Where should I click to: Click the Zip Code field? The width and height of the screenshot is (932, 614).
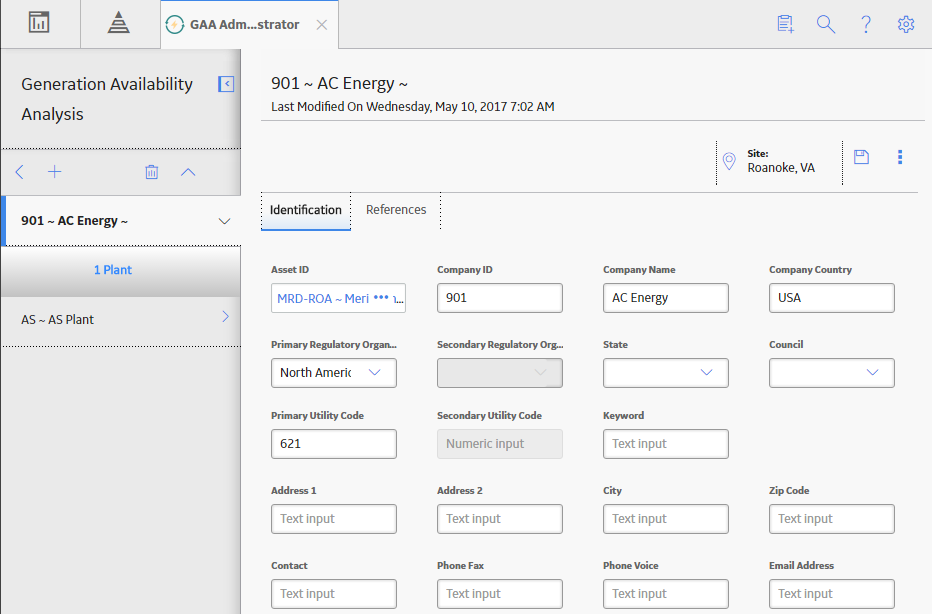pyautogui.click(x=832, y=519)
